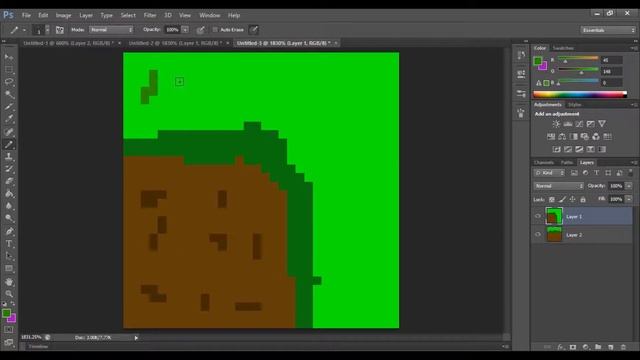640x360 pixels.
Task: Add a Color Balance adjustment
Action: (x=562, y=136)
